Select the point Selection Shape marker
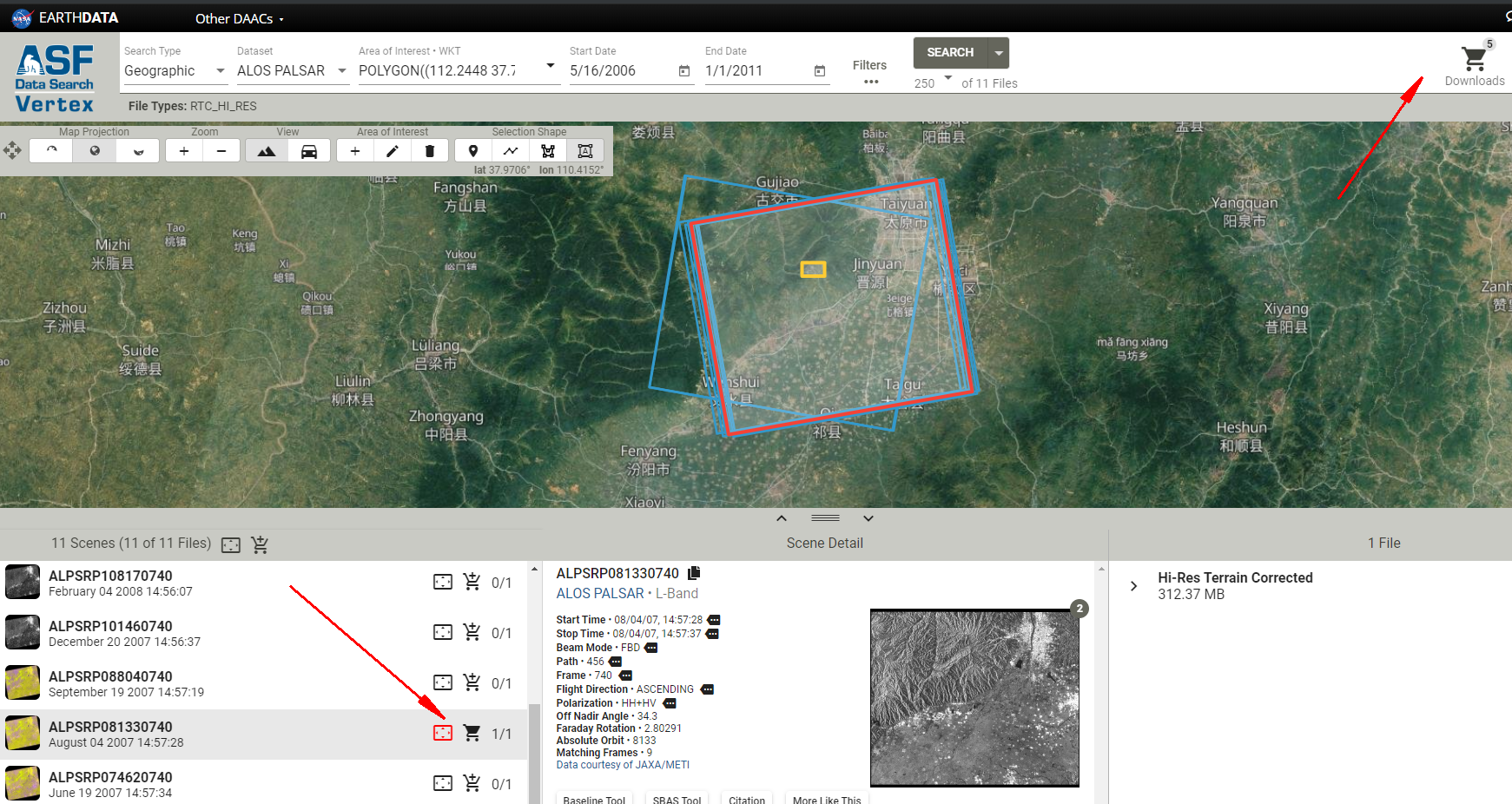 pos(472,150)
